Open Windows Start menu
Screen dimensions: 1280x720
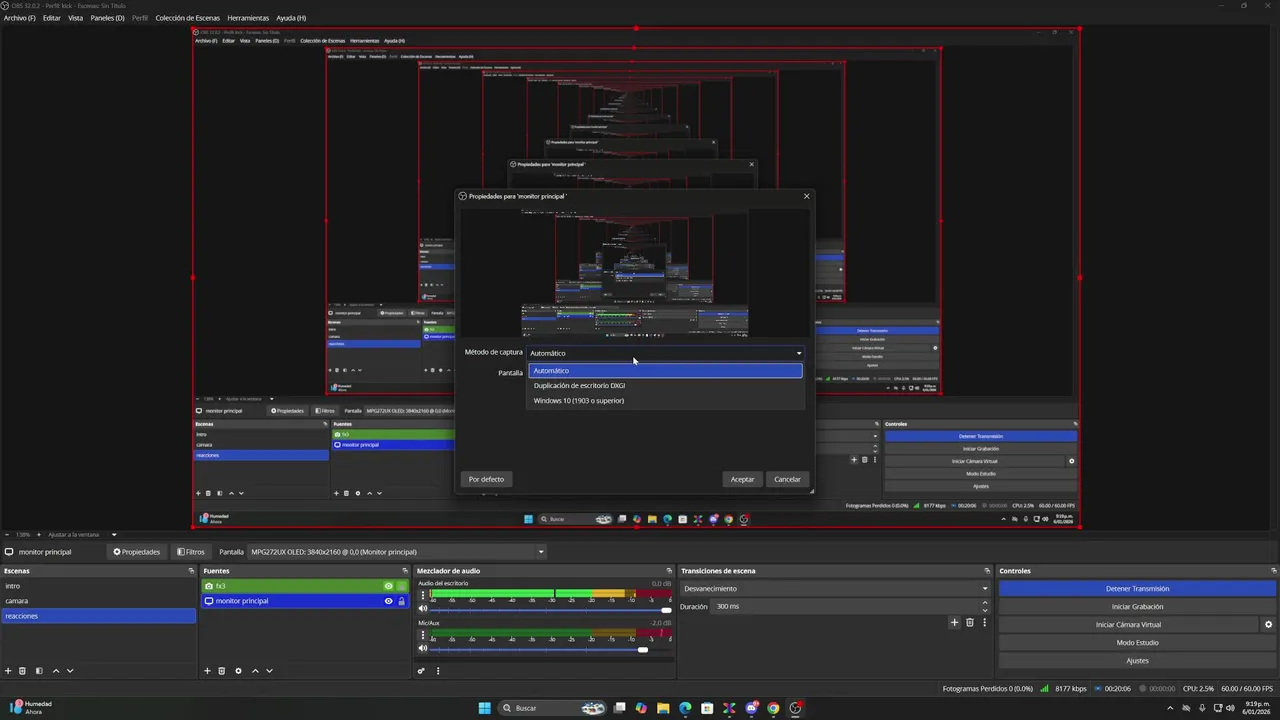pos(484,708)
